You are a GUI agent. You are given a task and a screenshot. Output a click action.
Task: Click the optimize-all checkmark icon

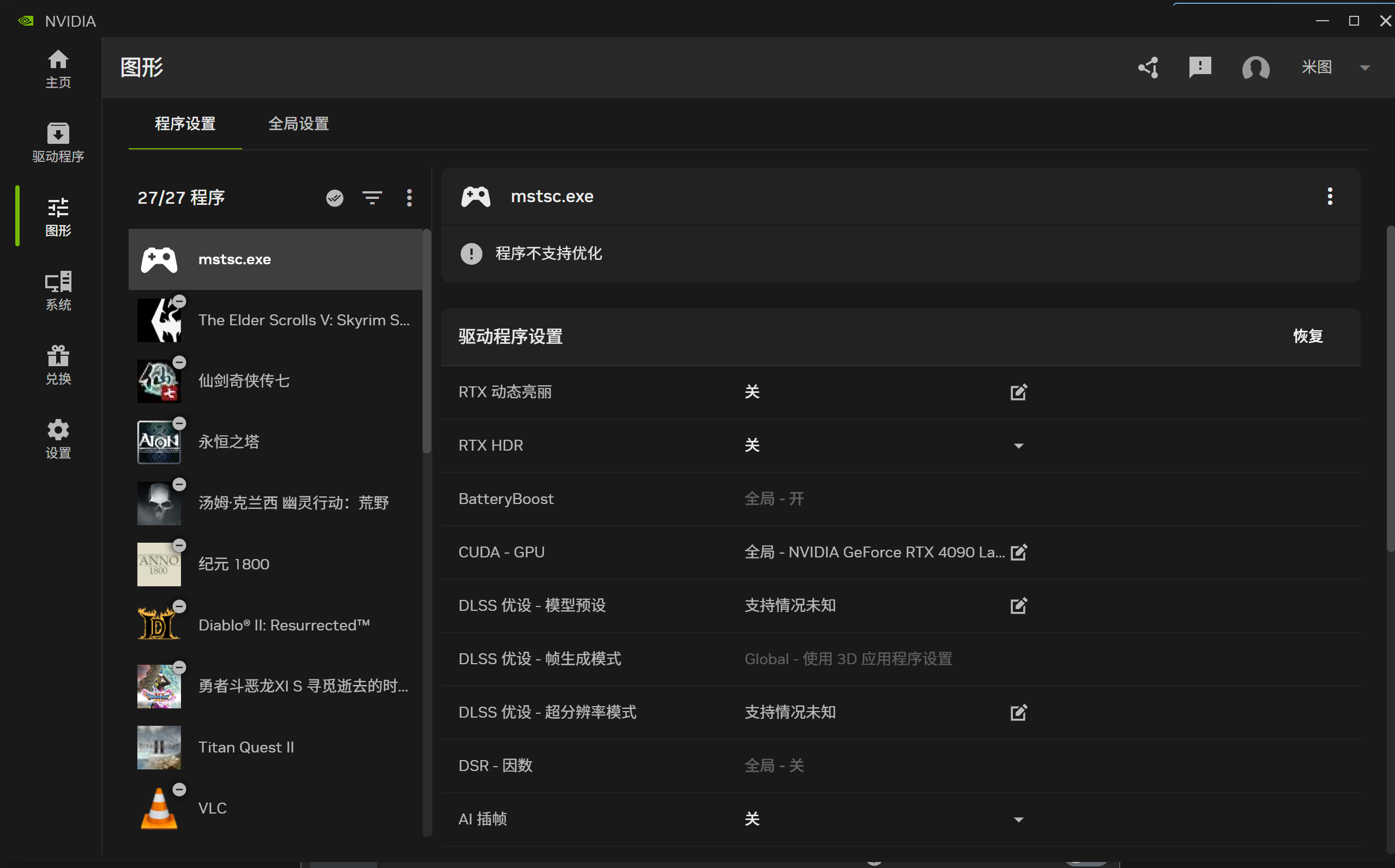(335, 198)
